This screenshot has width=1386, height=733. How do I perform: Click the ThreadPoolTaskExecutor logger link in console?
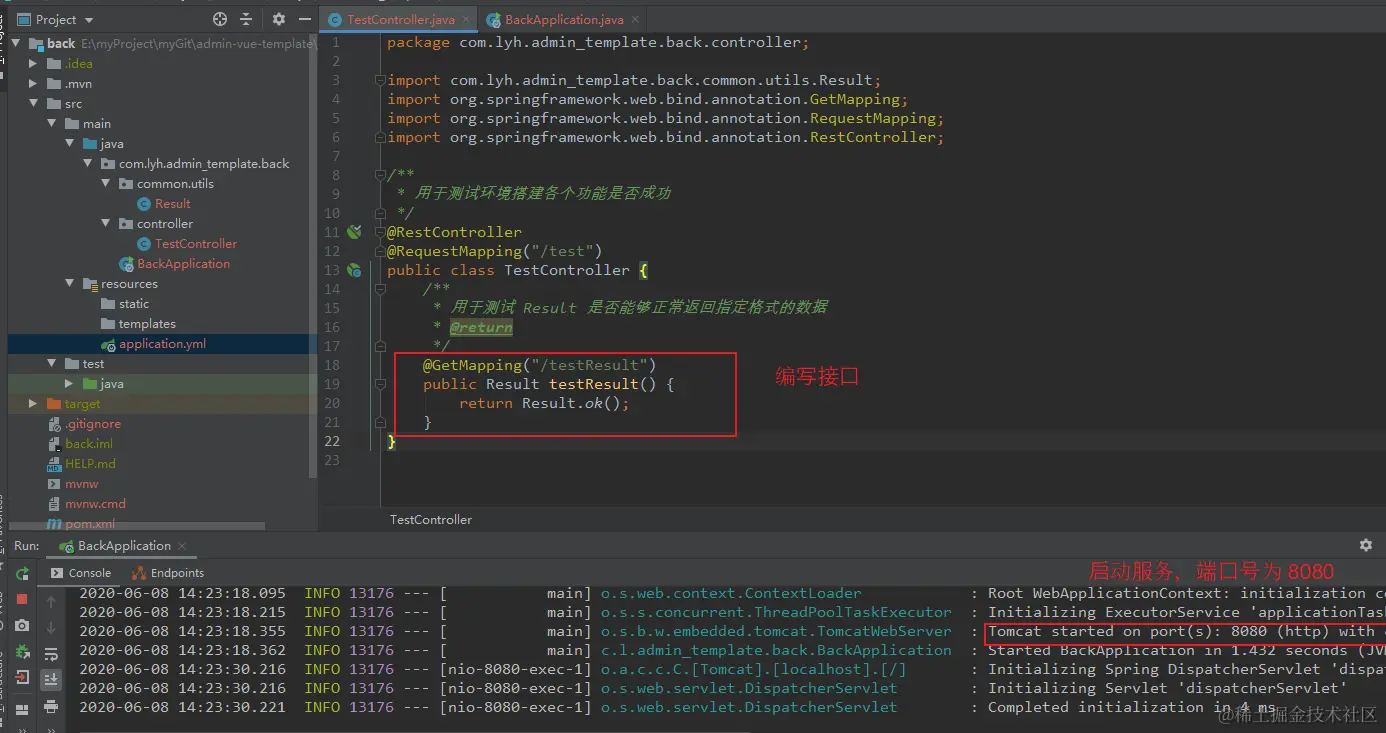click(776, 612)
